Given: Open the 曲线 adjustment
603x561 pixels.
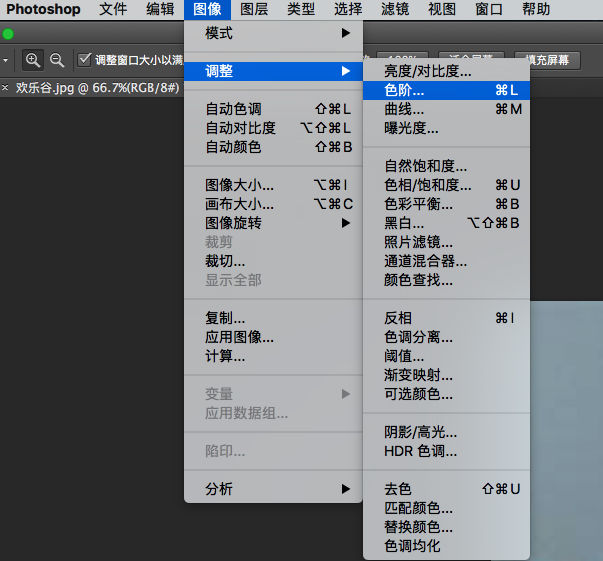Looking at the screenshot, I should tap(446, 109).
